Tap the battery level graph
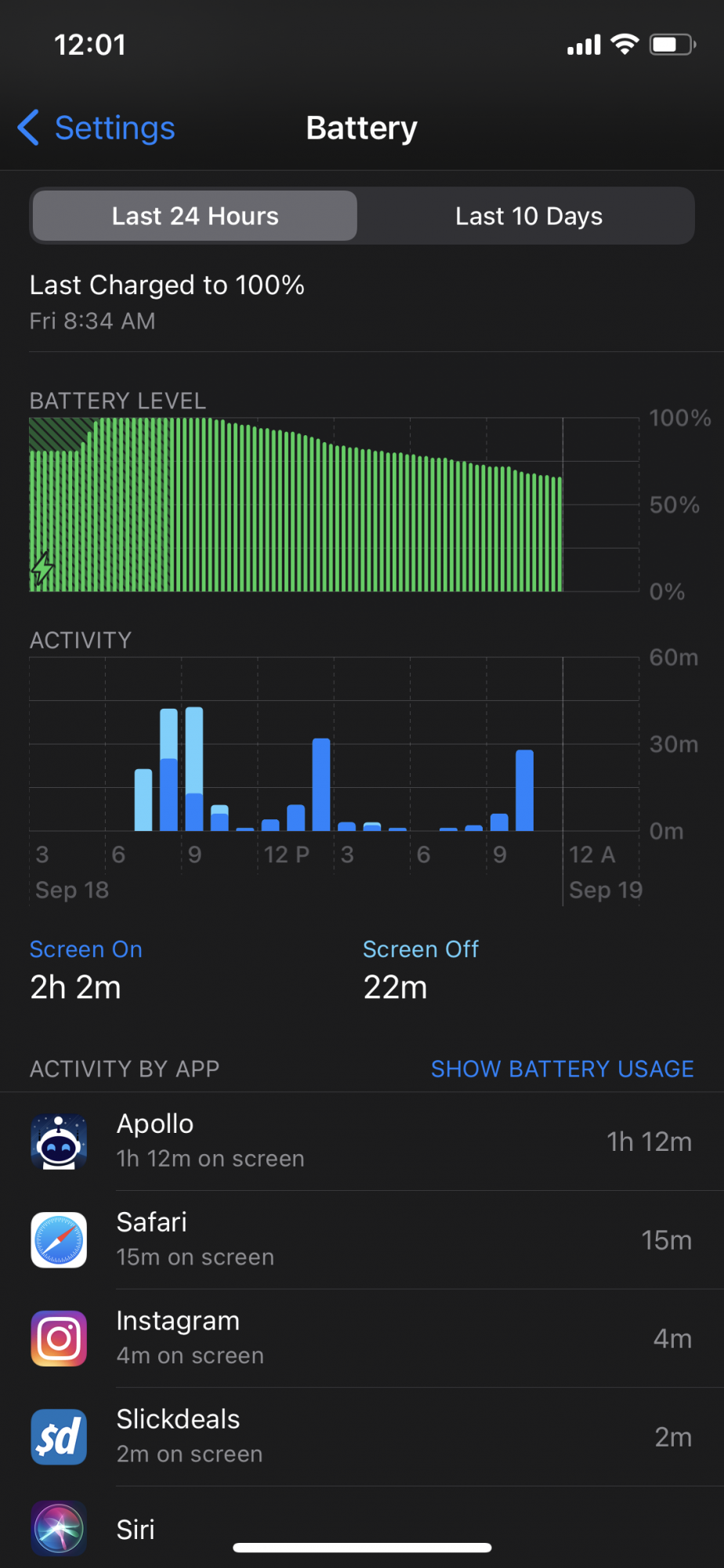Image resolution: width=724 pixels, height=1568 pixels. (x=296, y=504)
